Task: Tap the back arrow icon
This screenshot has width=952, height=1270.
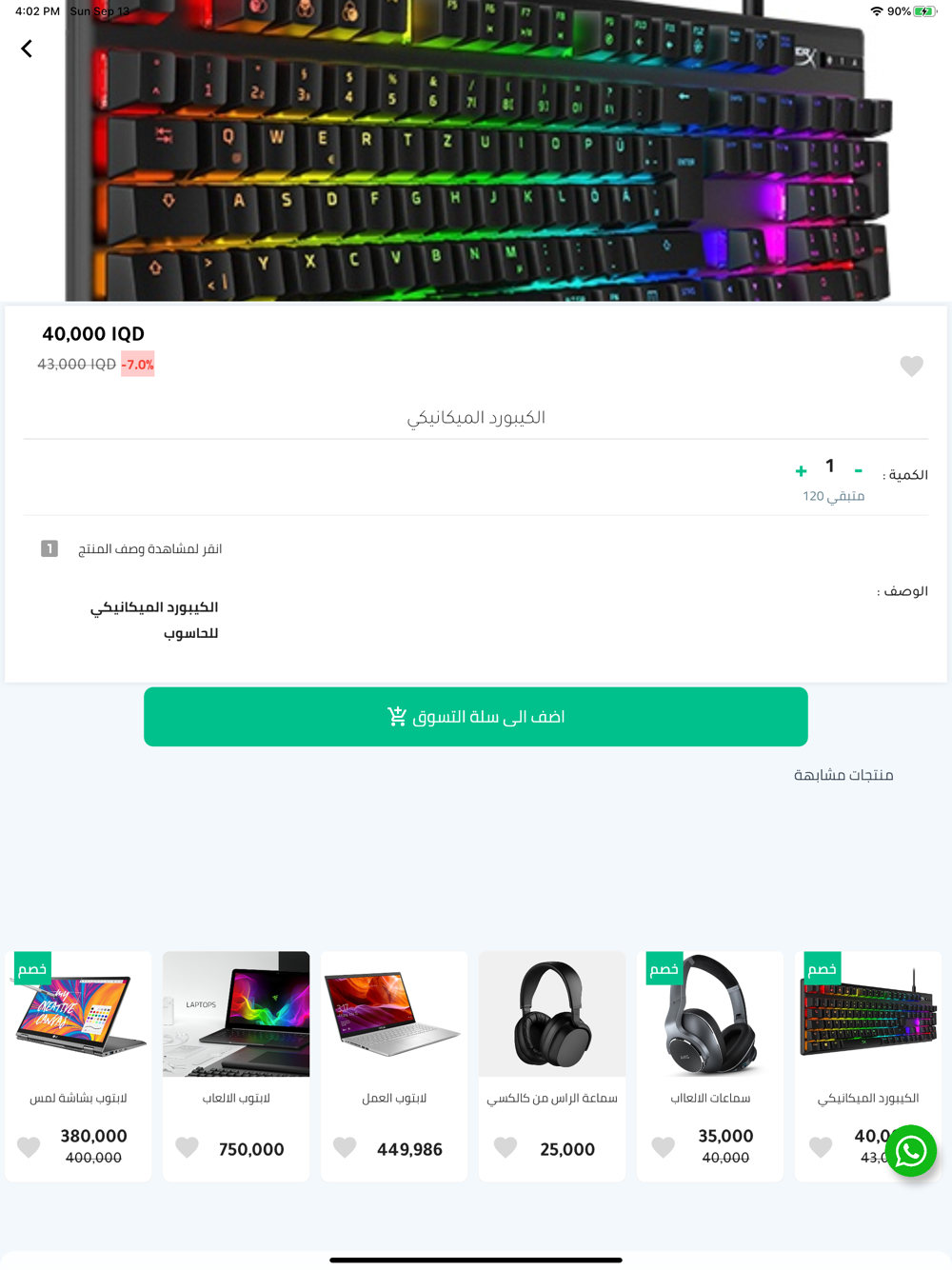Action: 27,49
